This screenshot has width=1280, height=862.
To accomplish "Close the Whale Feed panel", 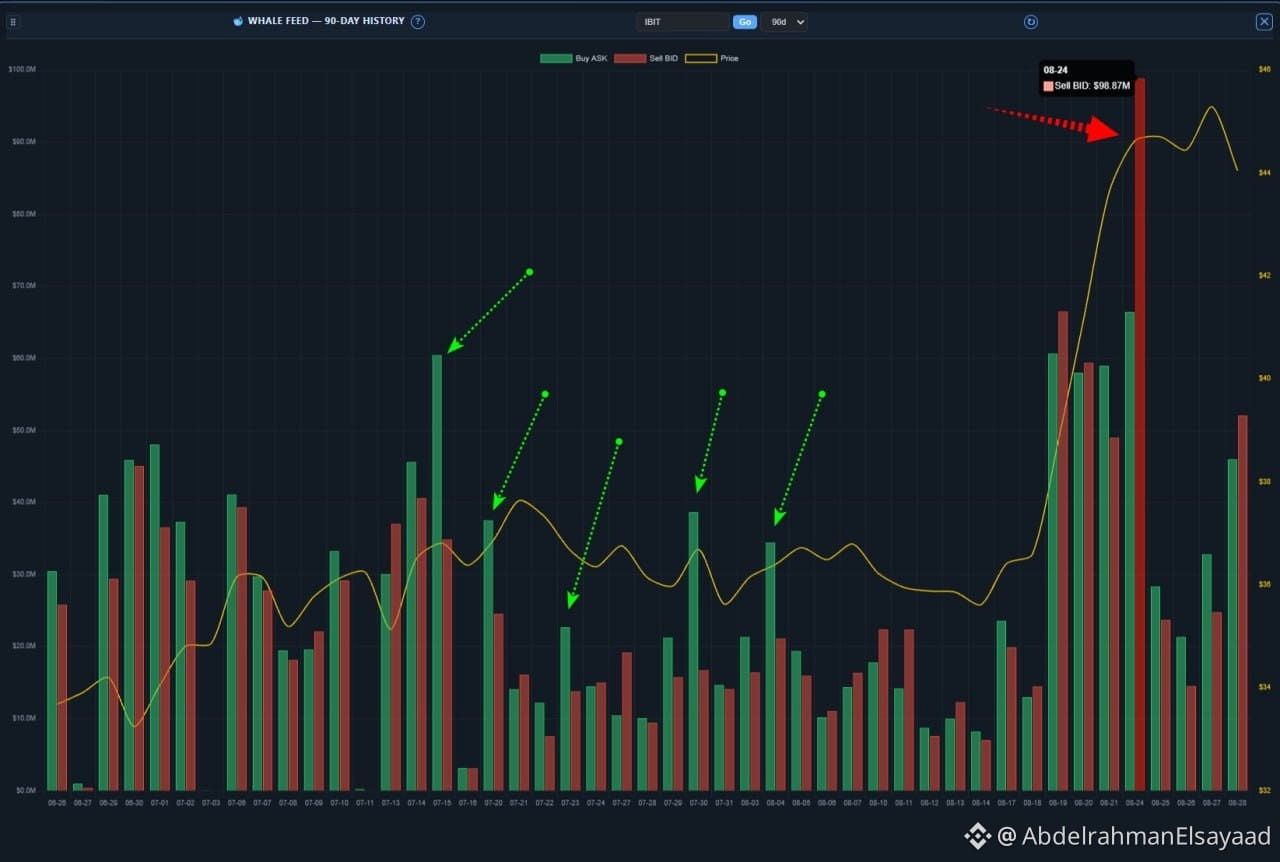I will click(1264, 22).
